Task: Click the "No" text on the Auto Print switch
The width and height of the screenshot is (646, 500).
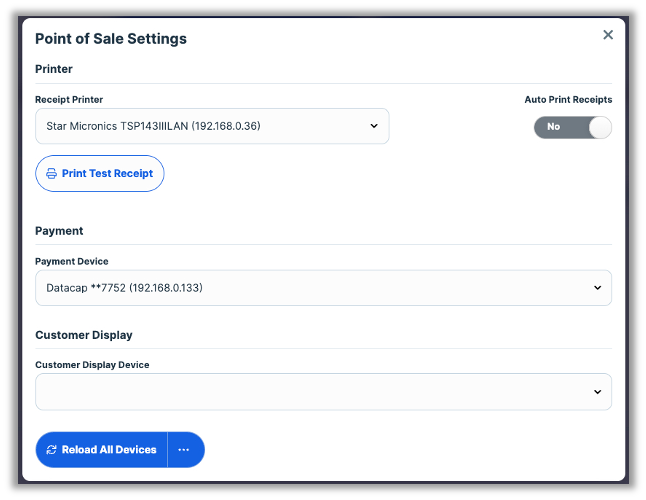Action: [x=553, y=127]
